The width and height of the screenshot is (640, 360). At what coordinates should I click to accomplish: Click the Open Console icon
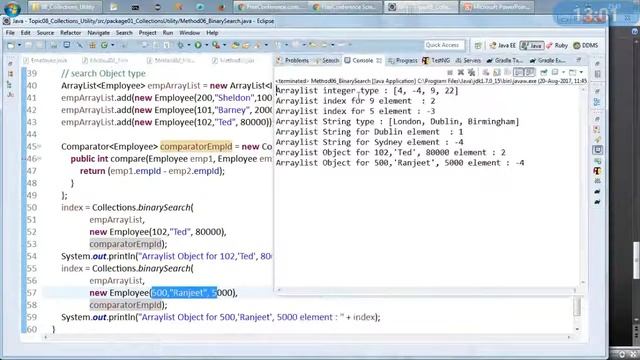pos(573,72)
